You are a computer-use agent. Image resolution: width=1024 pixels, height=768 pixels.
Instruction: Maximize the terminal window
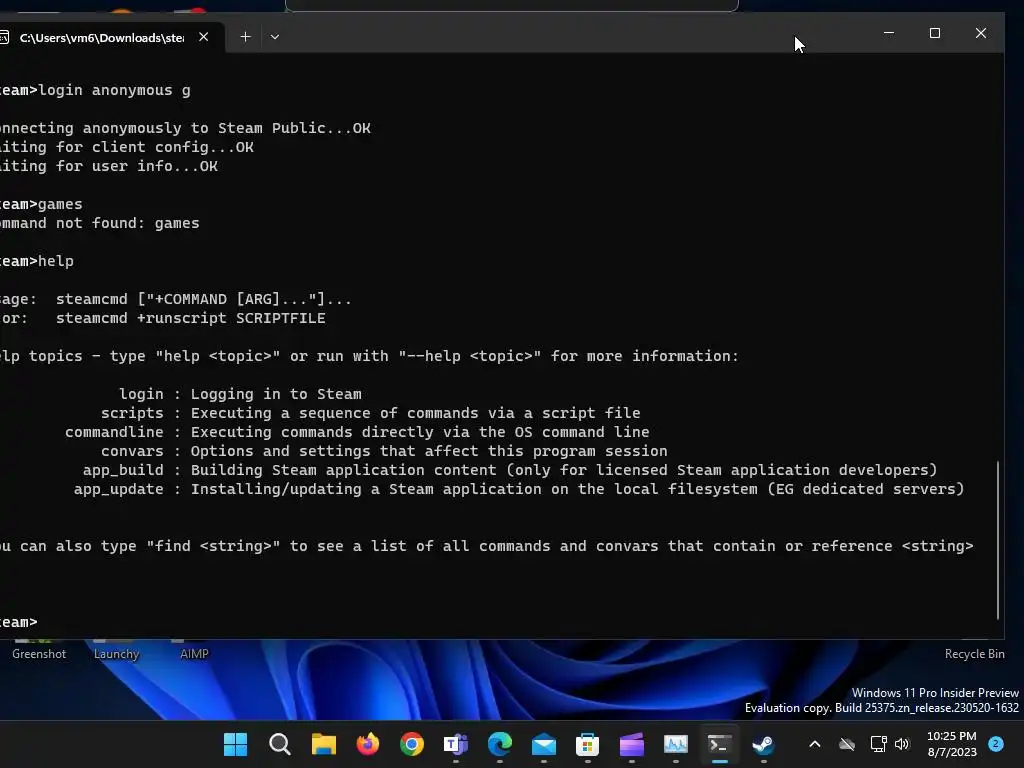point(935,33)
